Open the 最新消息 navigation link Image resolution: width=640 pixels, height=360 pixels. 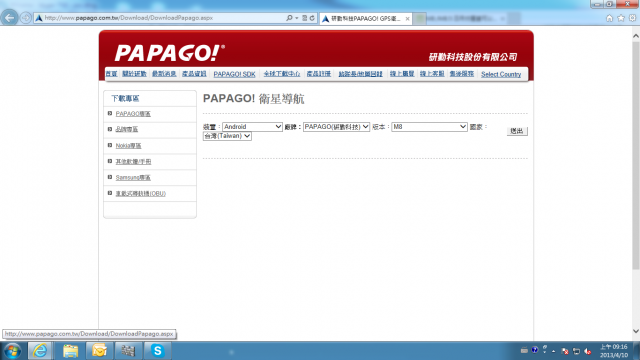pos(164,74)
